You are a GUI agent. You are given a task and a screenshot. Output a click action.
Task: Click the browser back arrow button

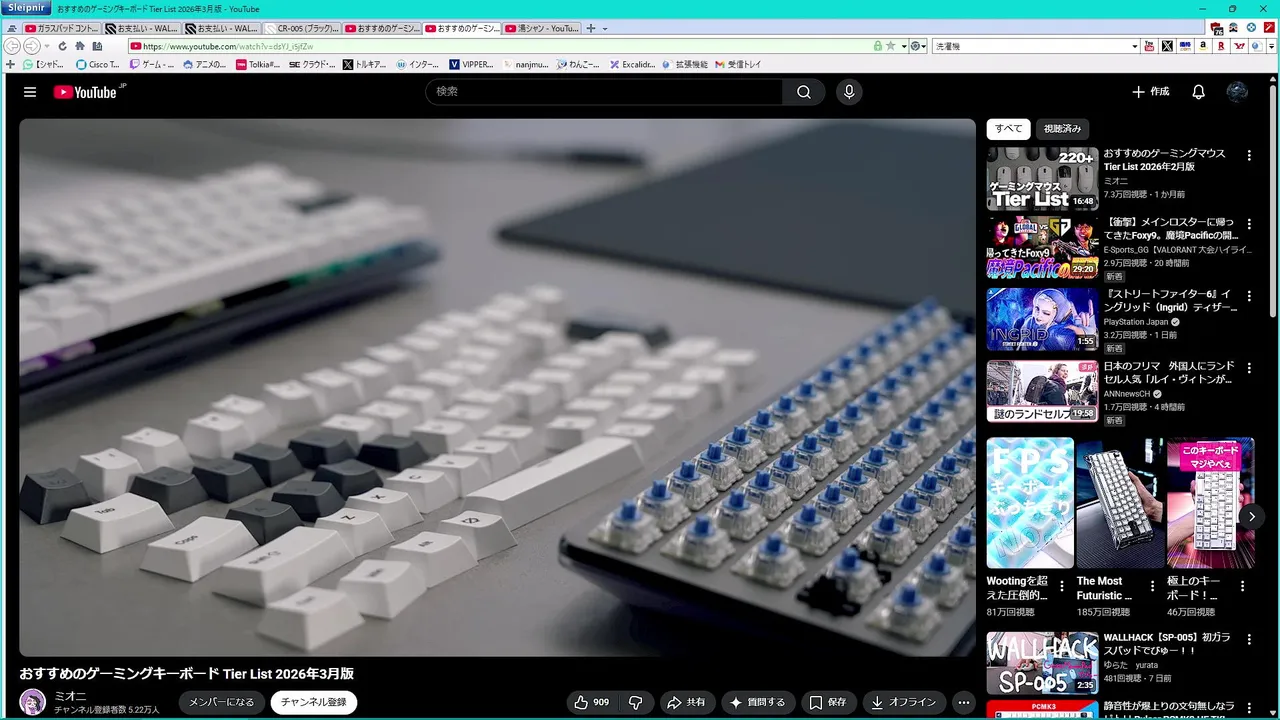click(12, 46)
